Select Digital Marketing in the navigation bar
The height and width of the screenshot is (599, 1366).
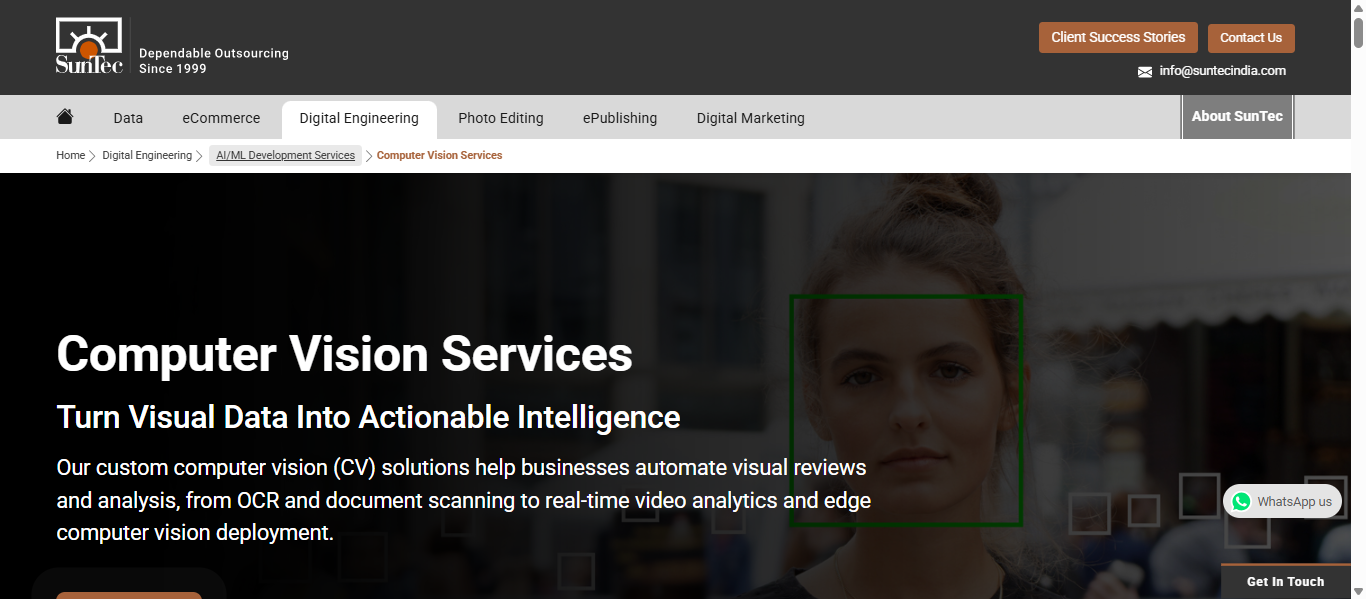(751, 118)
